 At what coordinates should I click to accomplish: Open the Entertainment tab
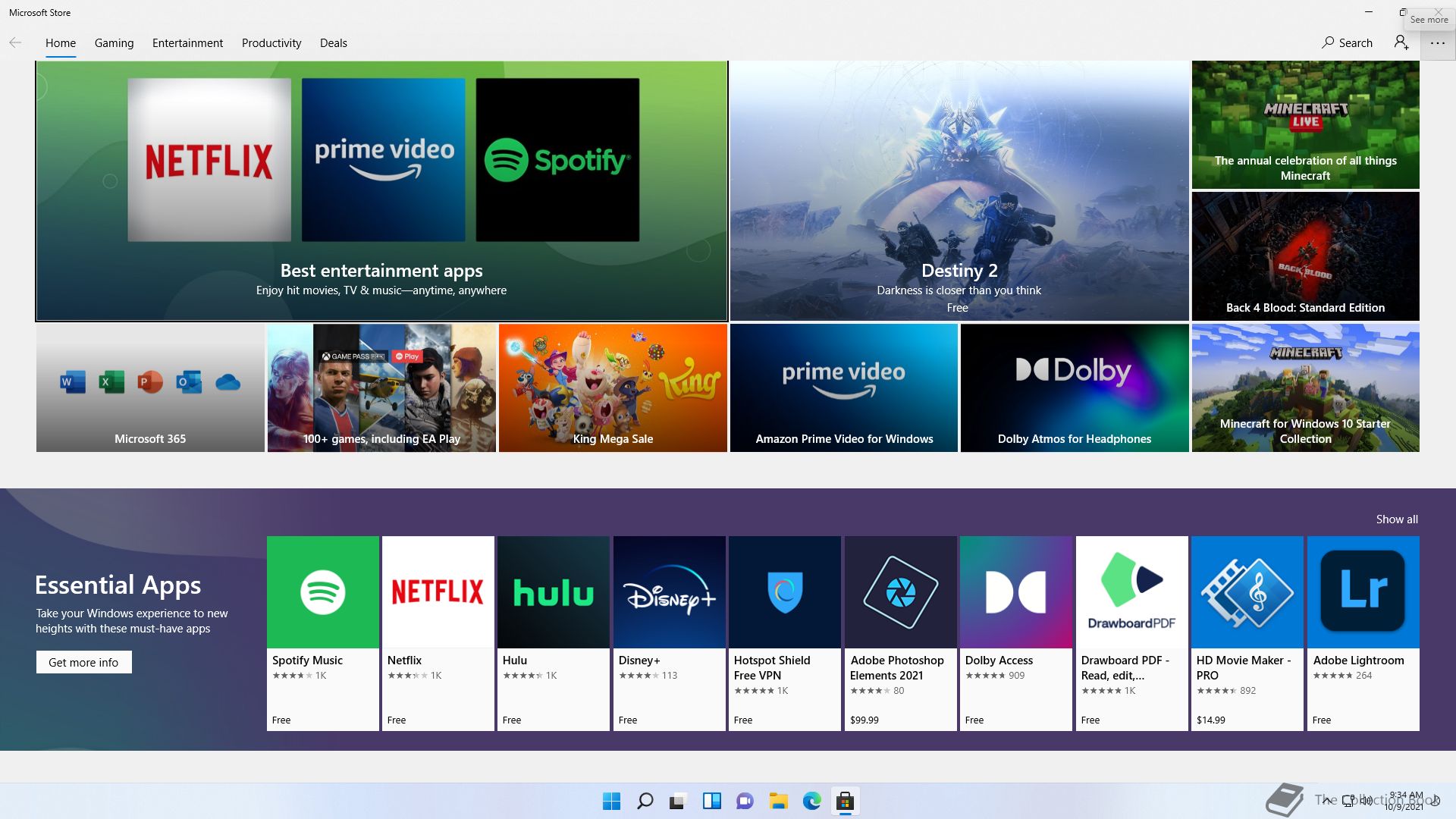(x=187, y=43)
